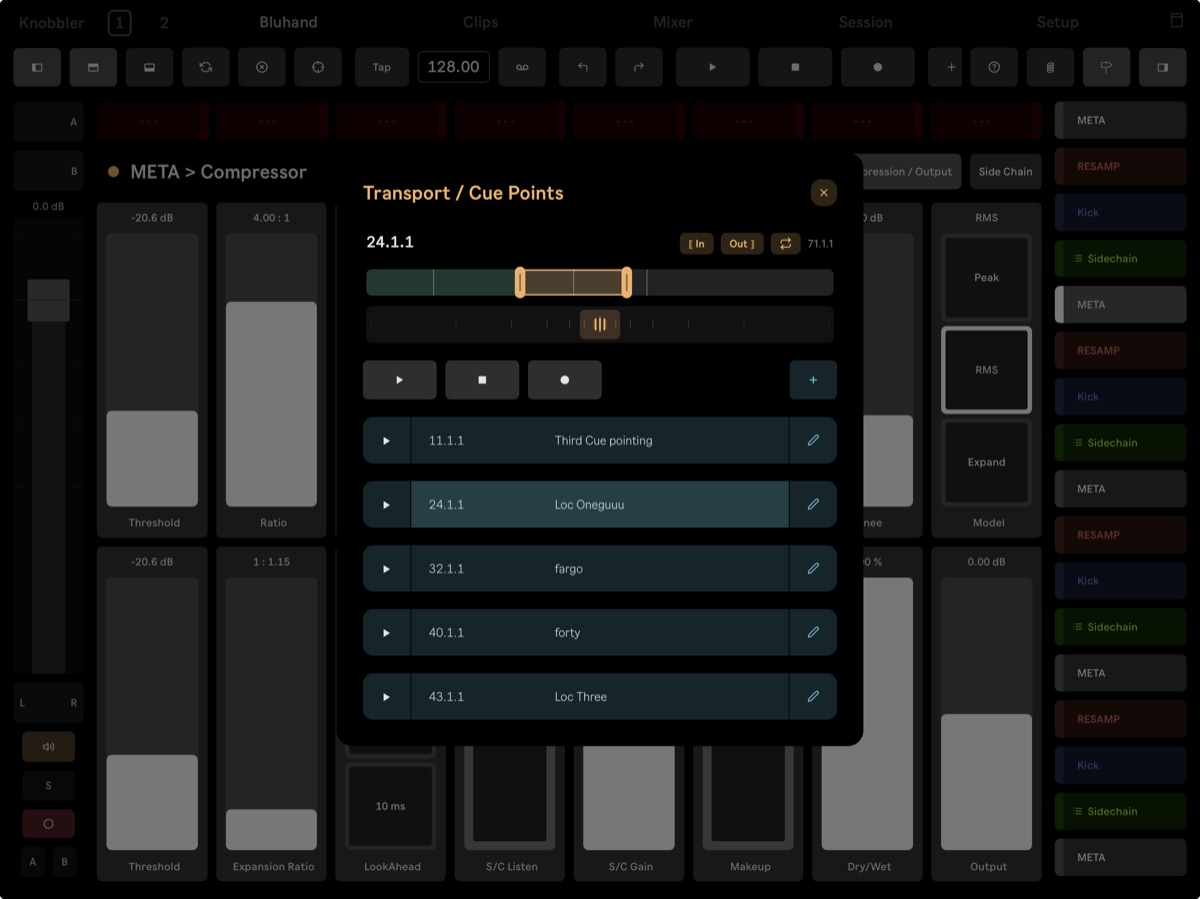Click the window icon at top right
Viewport: 1200px width, 899px height.
[1176, 21]
